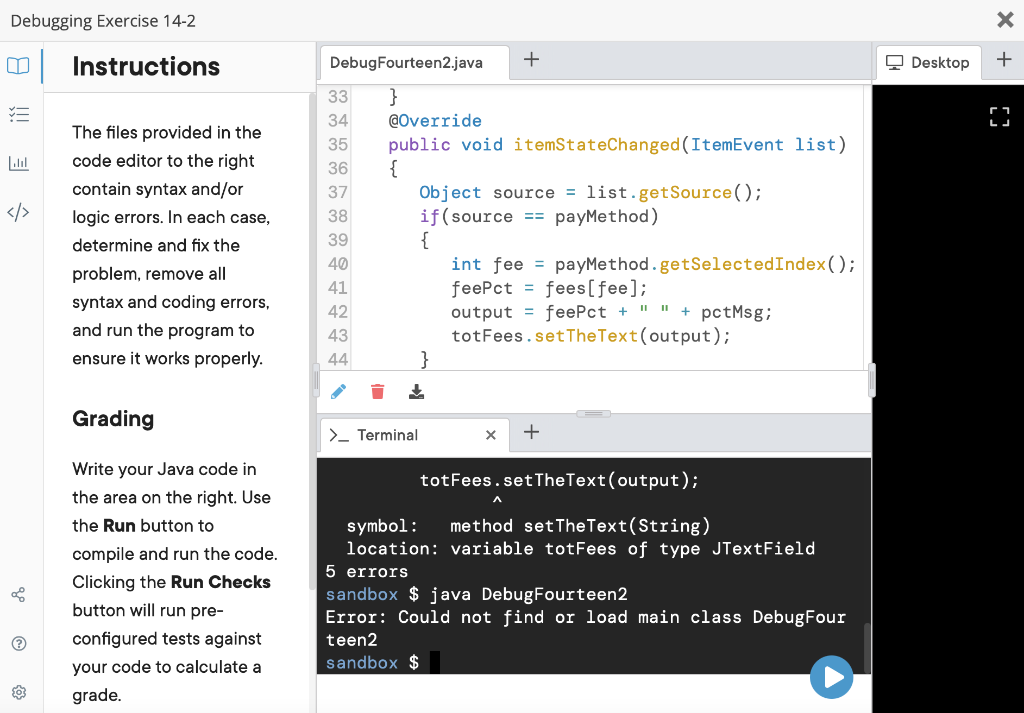Image resolution: width=1024 pixels, height=713 pixels.
Task: Enter fullscreen on the Desktop preview
Action: pos(999,116)
